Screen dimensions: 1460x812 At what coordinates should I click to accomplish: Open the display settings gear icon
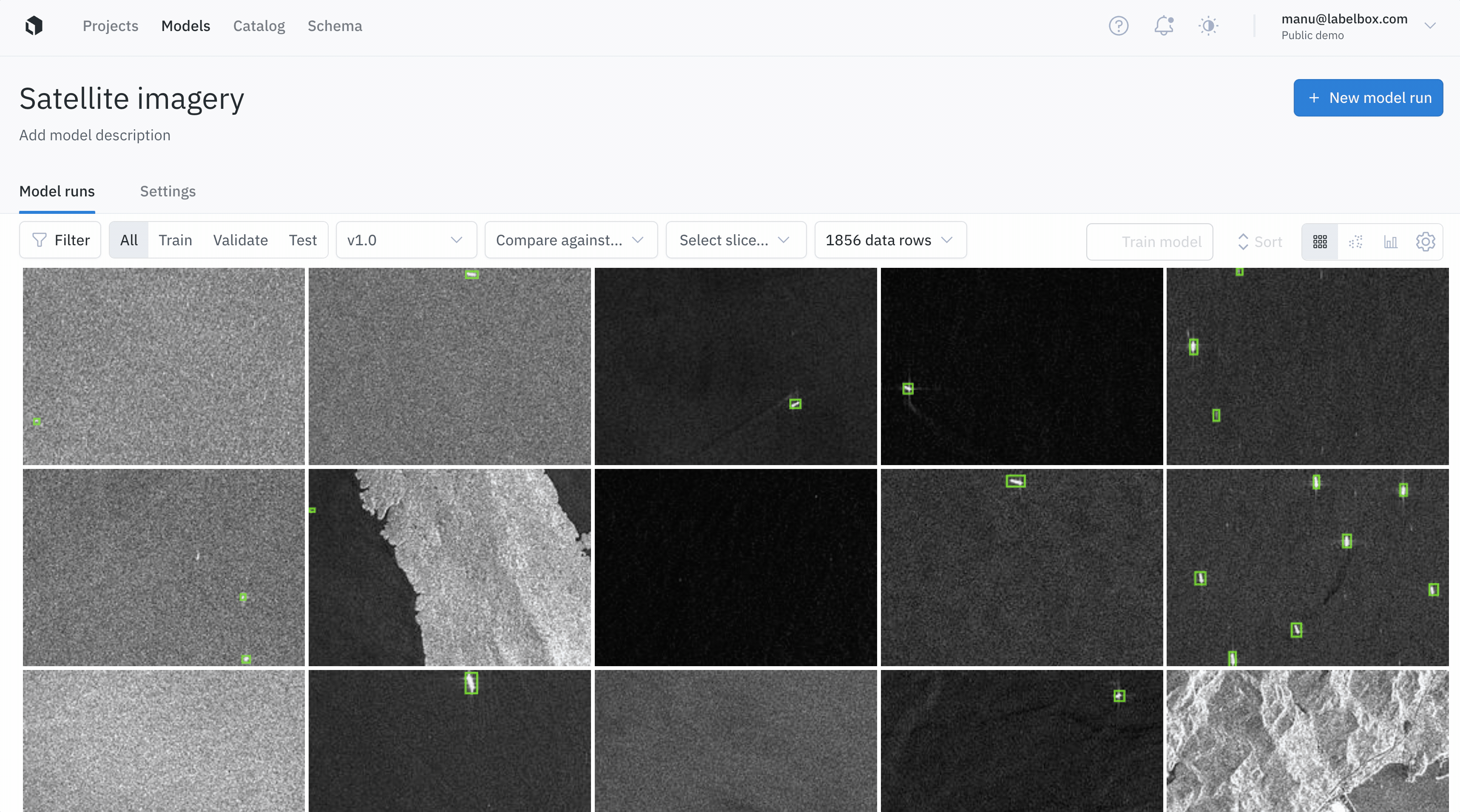click(1426, 242)
